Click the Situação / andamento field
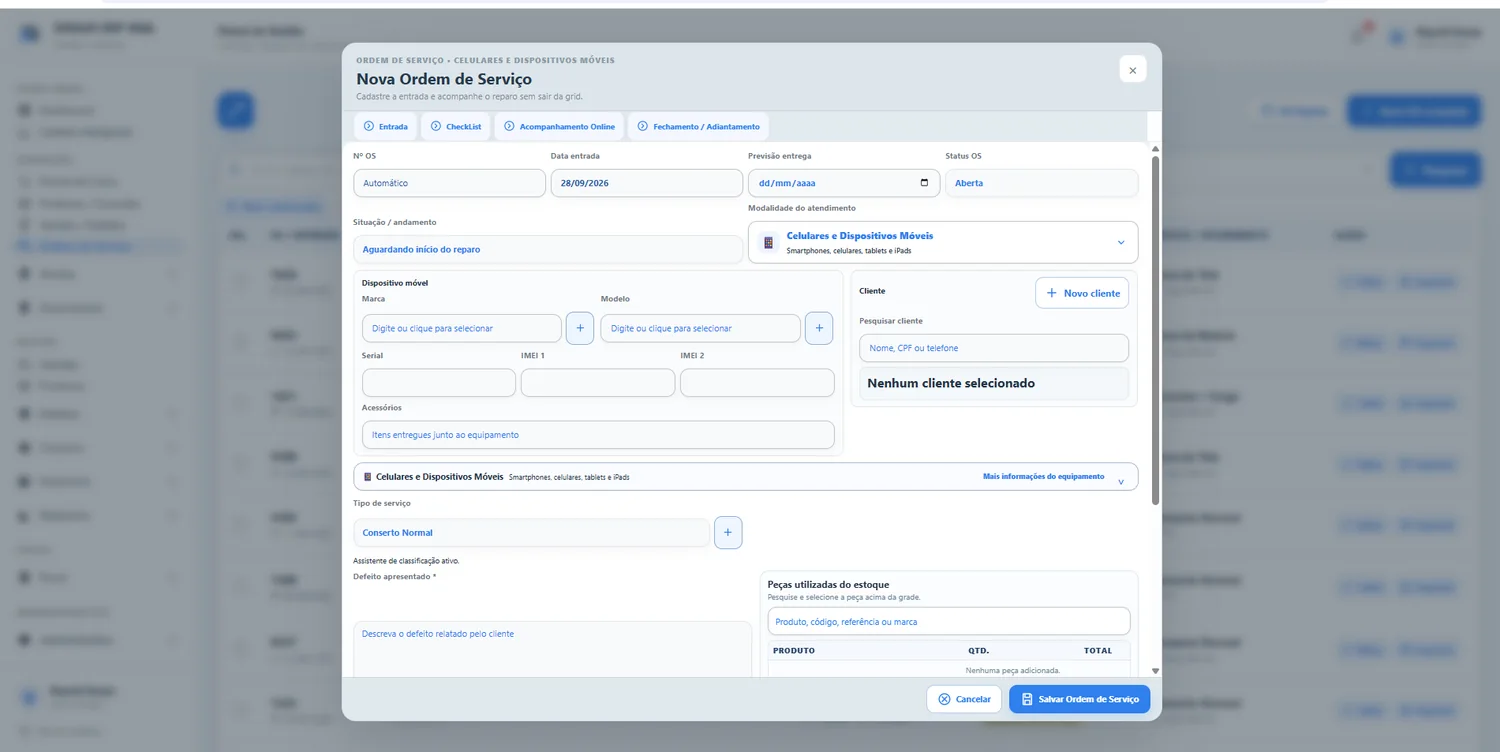 click(548, 249)
